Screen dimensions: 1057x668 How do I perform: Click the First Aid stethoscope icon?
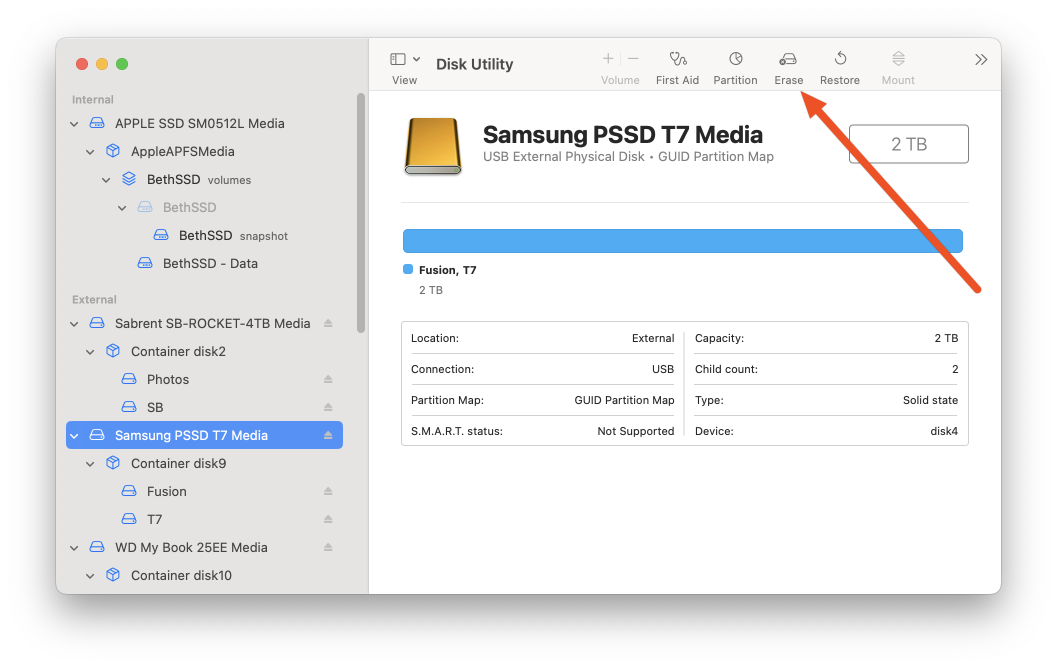pos(677,59)
